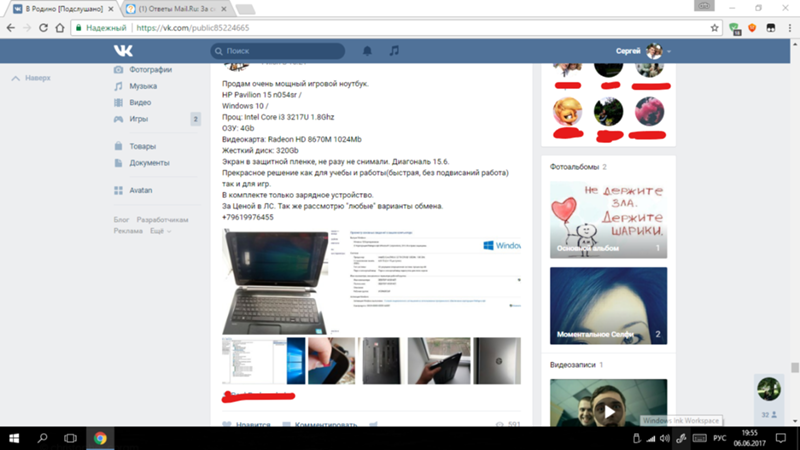Reload the page

[x=43, y=28]
